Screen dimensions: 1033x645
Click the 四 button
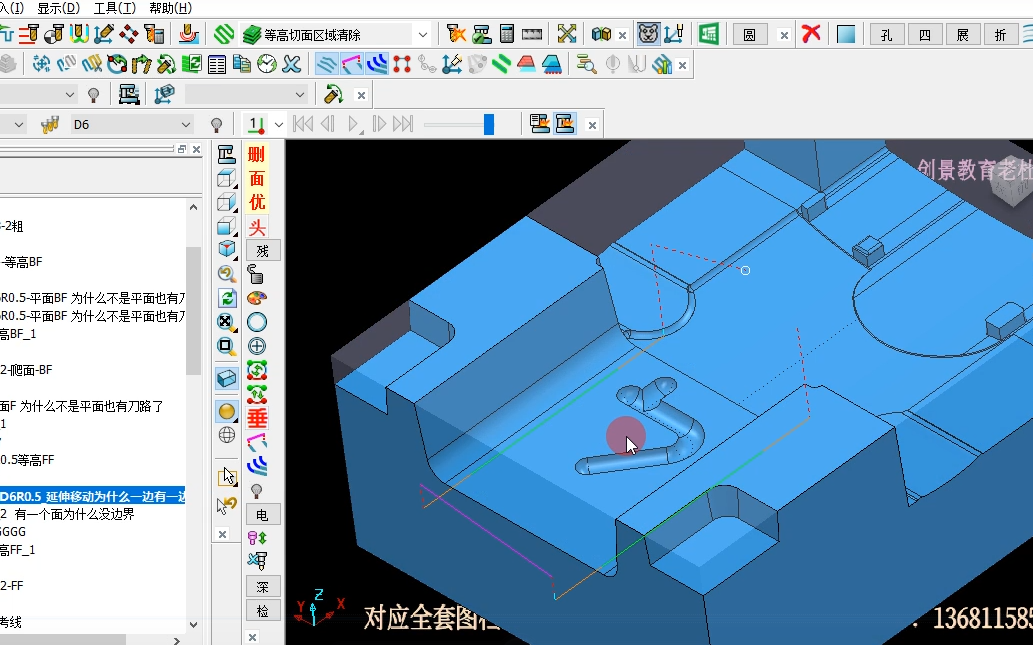(925, 34)
